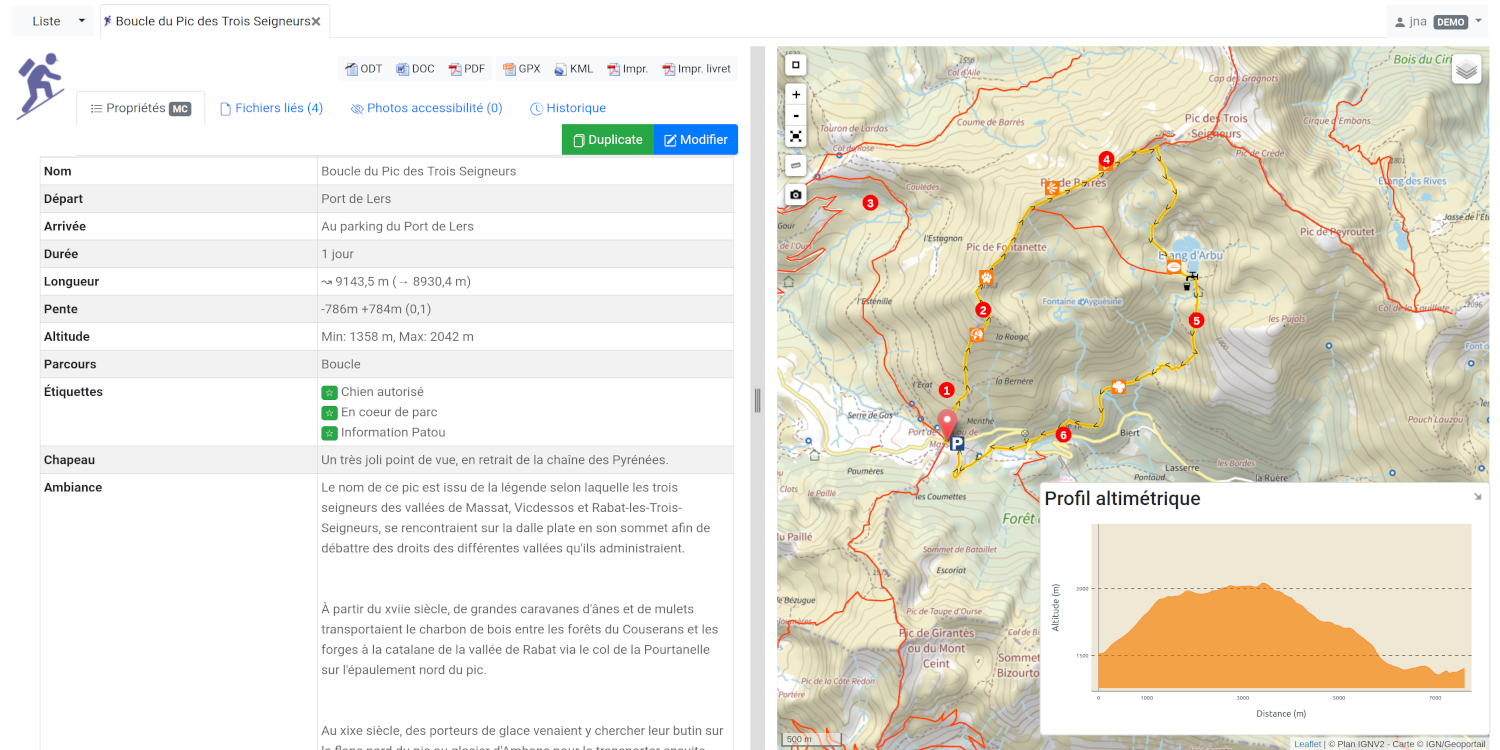Collapse the Profil altimétrique panel arrow
Viewport: 1500px width, 750px height.
[1478, 496]
